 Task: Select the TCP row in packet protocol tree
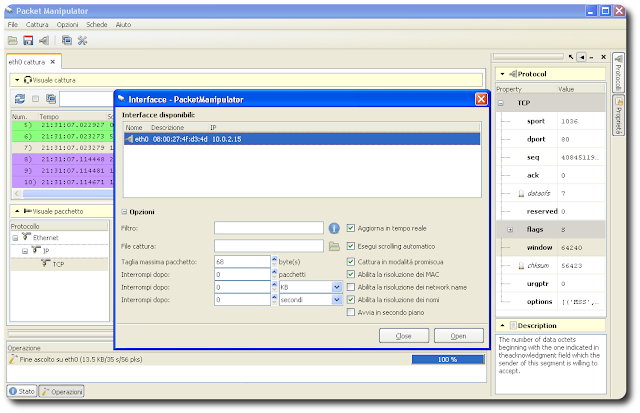(x=59, y=264)
